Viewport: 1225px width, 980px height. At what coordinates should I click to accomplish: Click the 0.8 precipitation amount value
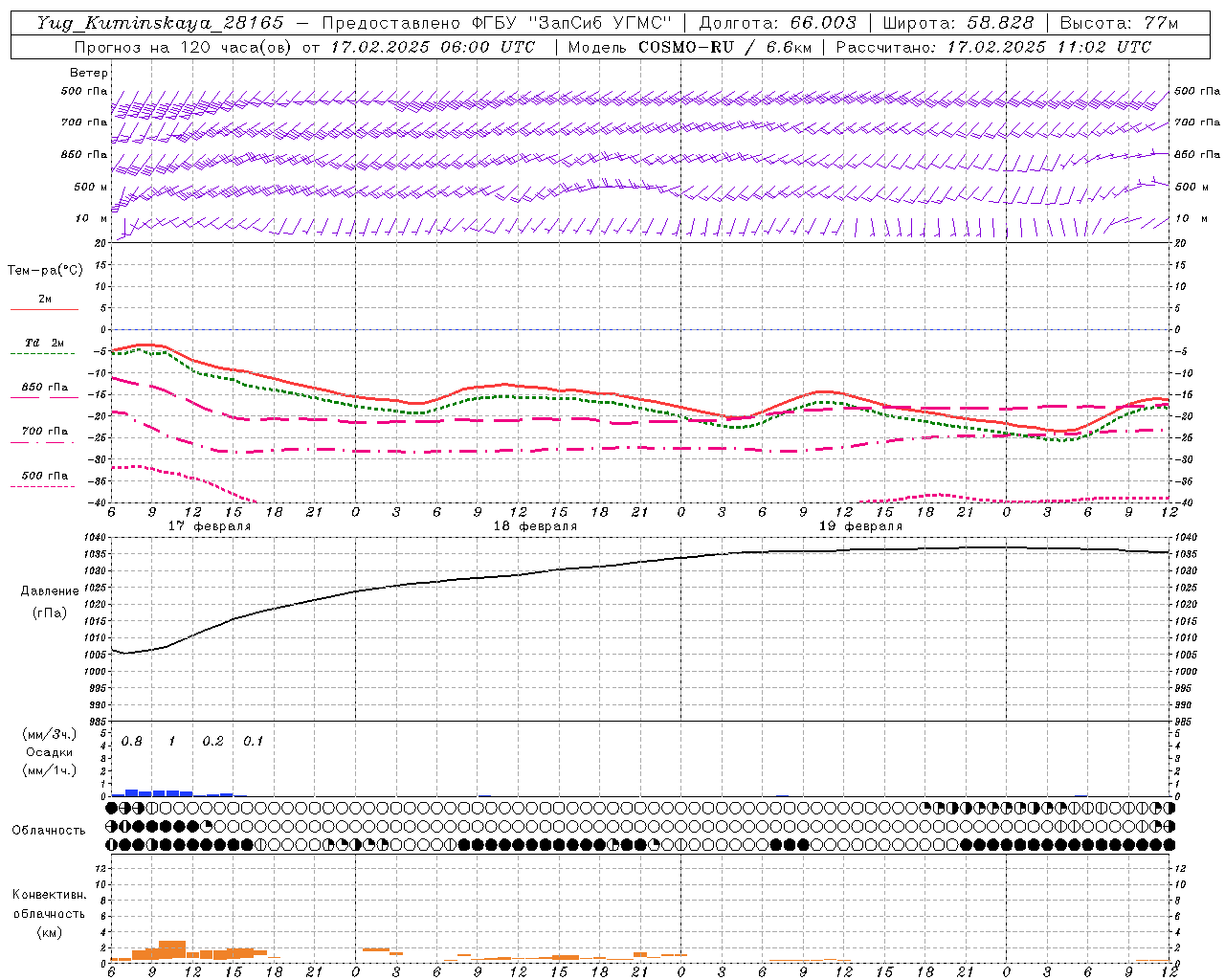(132, 741)
